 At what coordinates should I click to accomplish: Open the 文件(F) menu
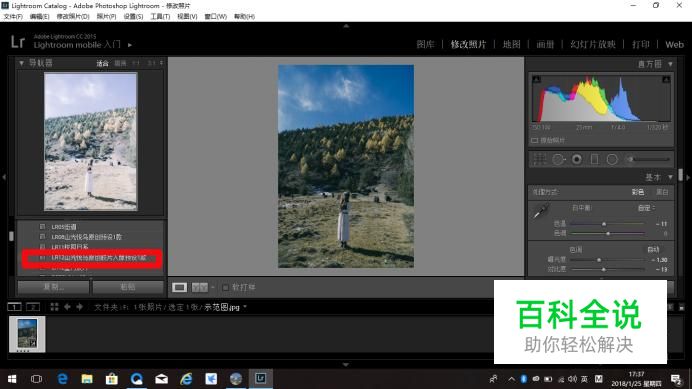pyautogui.click(x=13, y=16)
